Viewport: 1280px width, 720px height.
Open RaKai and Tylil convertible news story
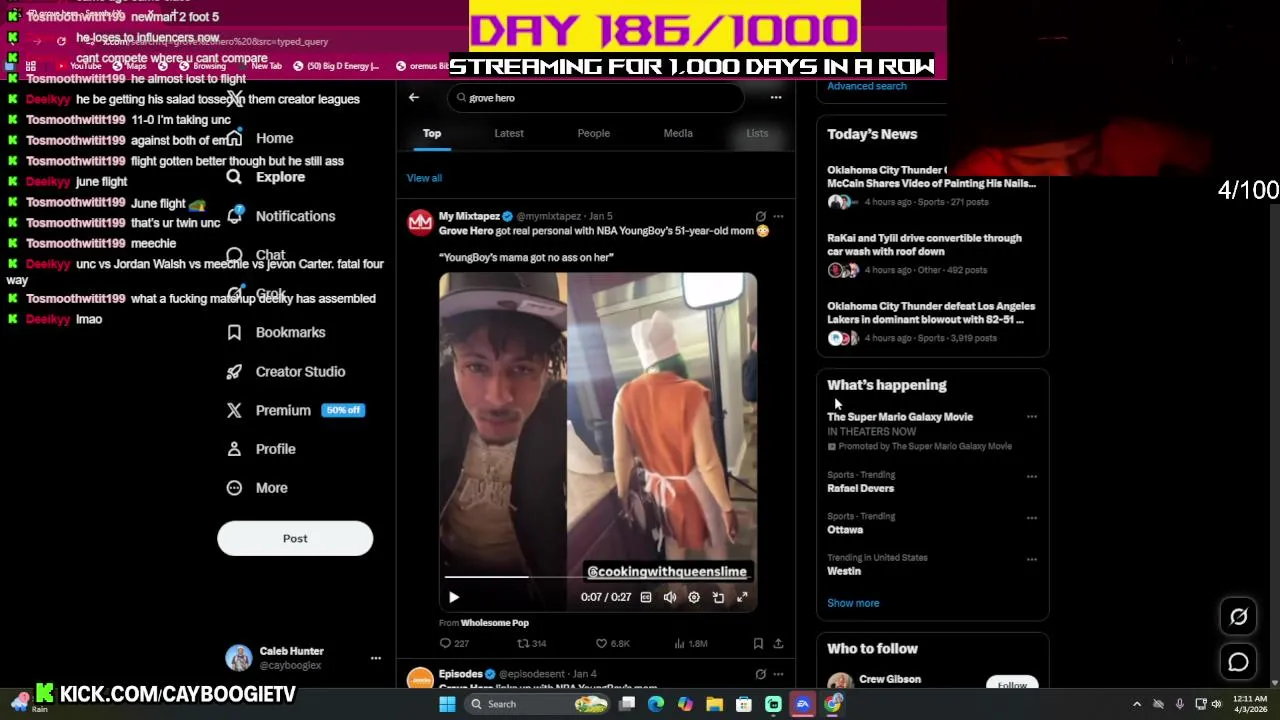[932, 254]
